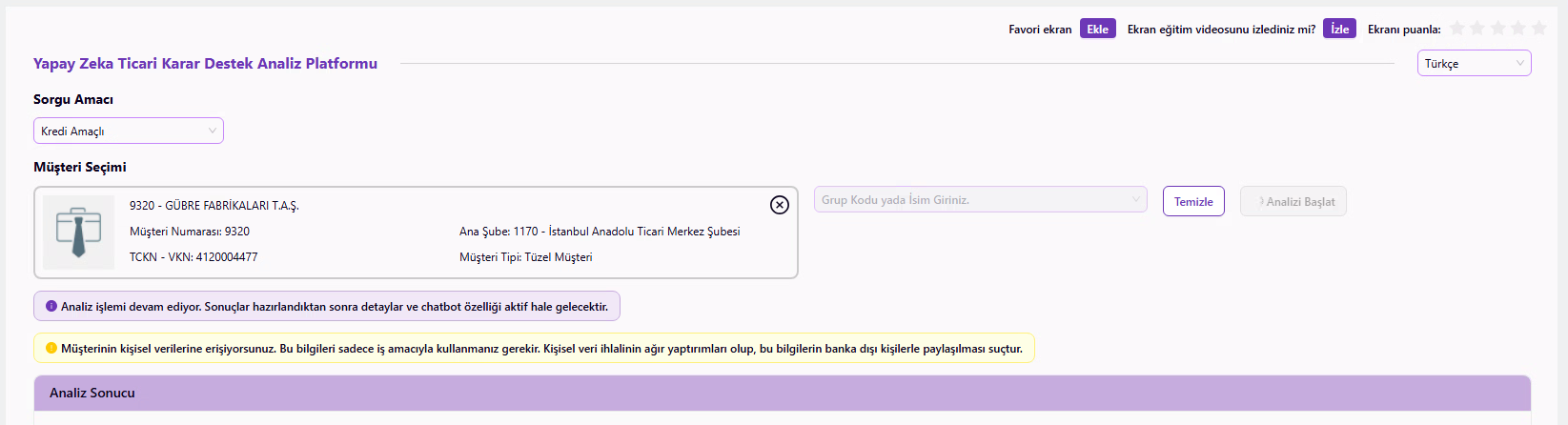Expand the Sorgu Amacı 'Kredi Amaçlı' dropdown
The width and height of the screenshot is (1568, 425).
[129, 131]
